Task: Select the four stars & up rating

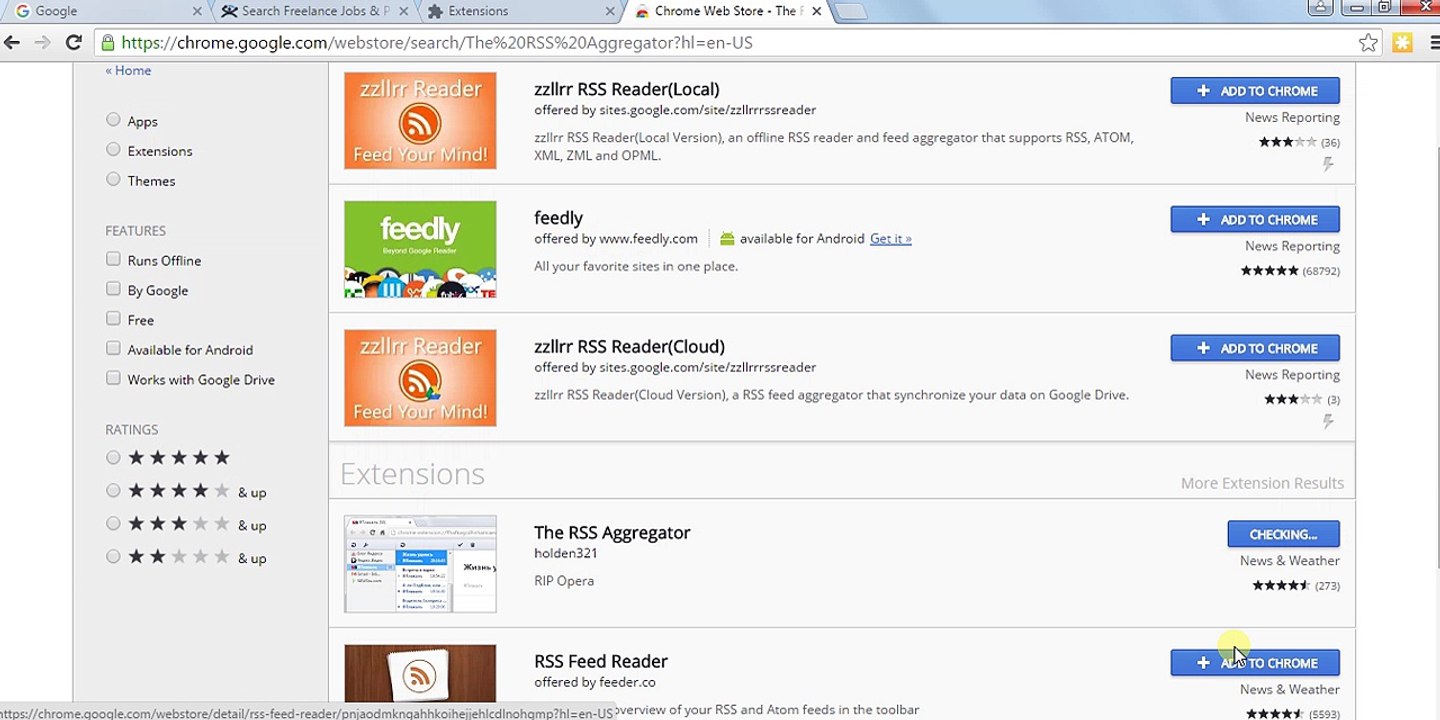Action: 113,491
